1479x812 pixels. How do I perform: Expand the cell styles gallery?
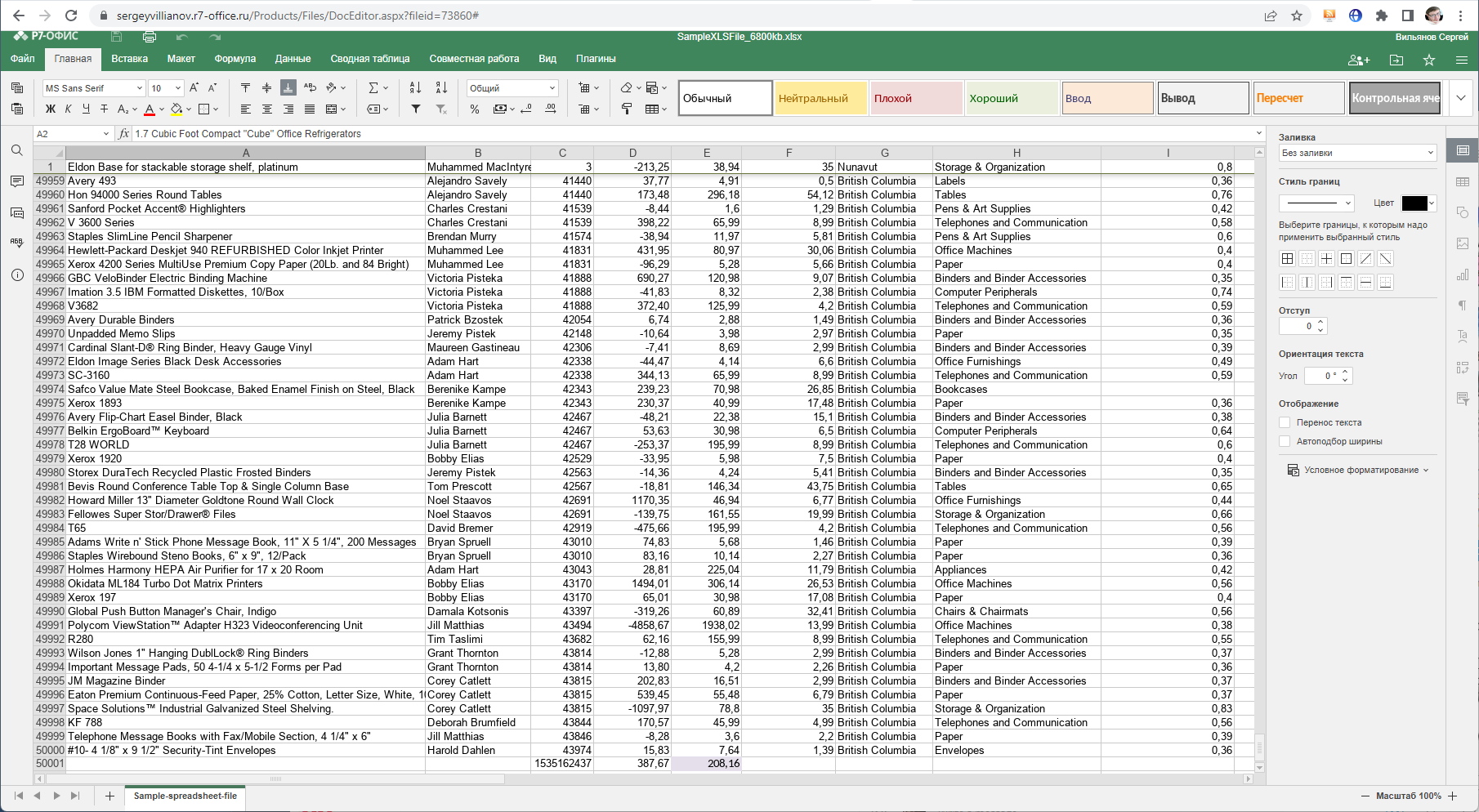1460,98
